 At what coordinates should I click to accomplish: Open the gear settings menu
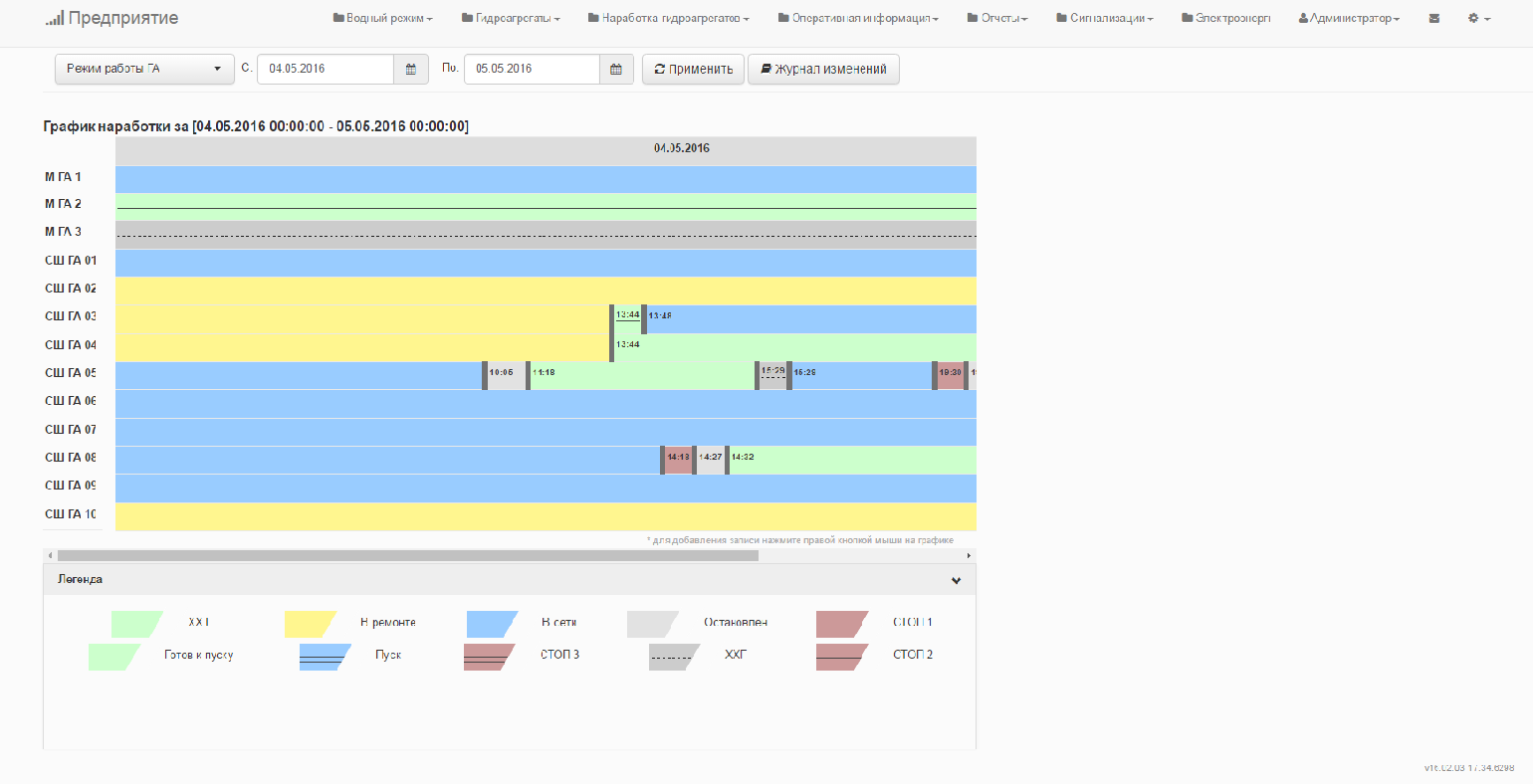[1478, 19]
